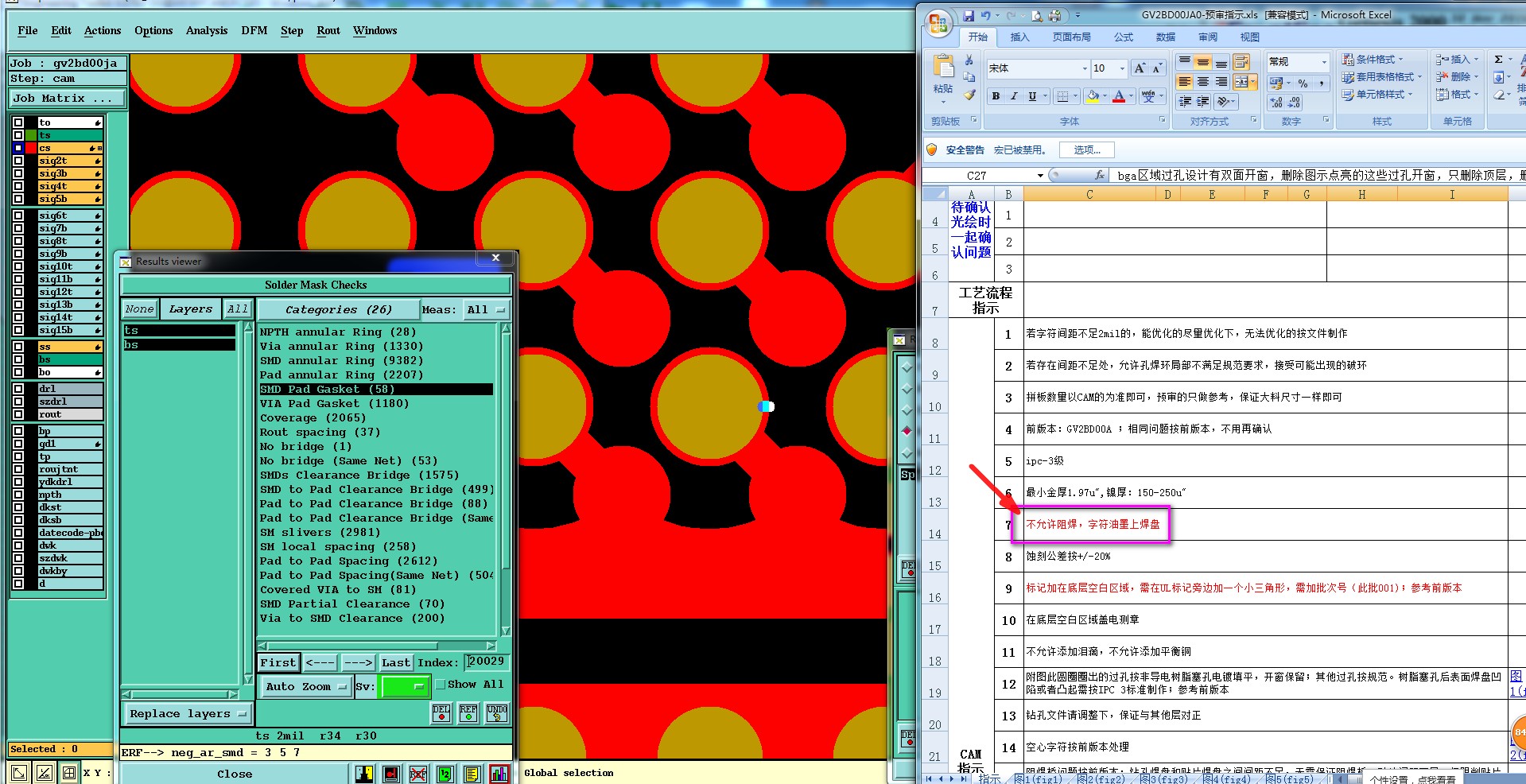Click Wrap text icon in Excel ribbon
The width and height of the screenshot is (1526, 784).
[x=1241, y=62]
